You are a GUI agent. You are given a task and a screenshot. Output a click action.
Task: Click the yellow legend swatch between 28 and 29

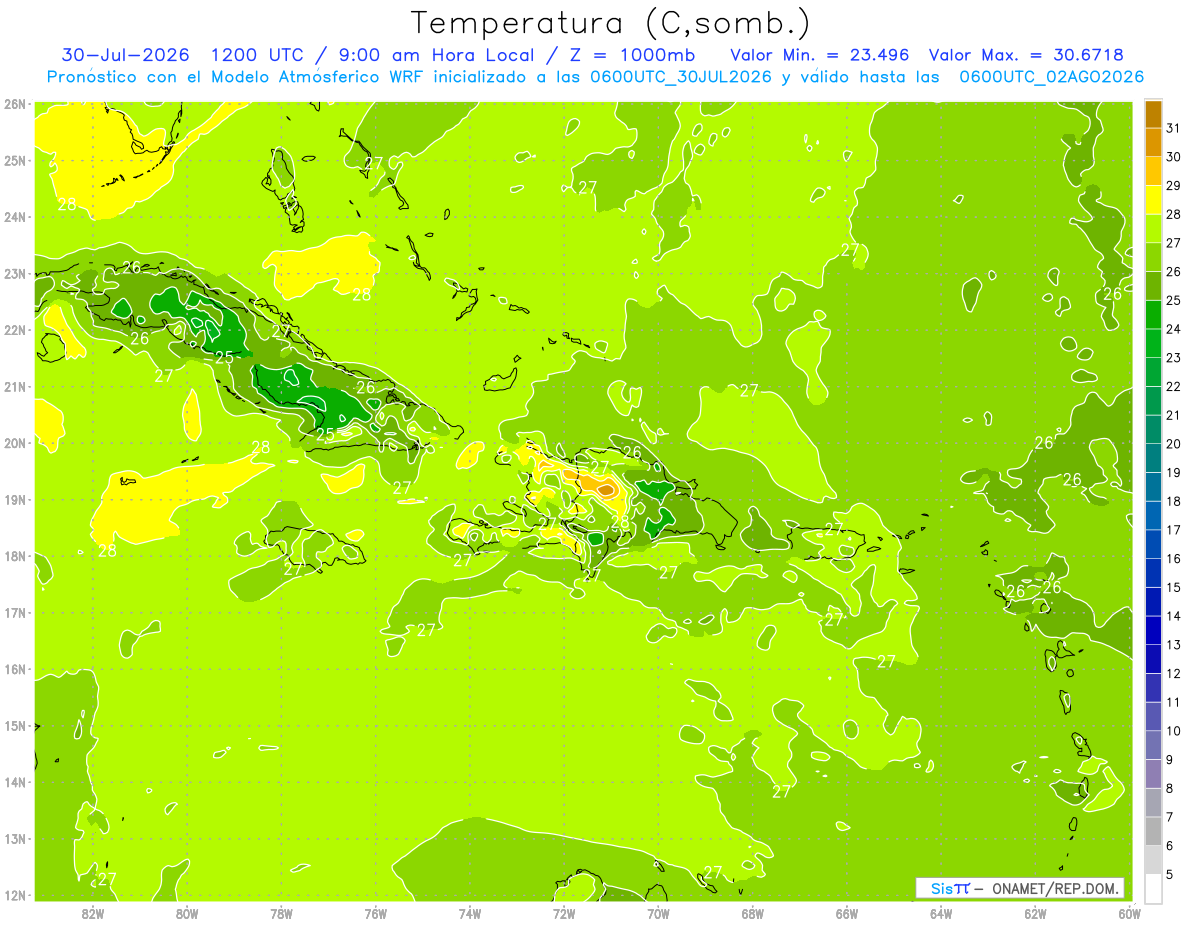pos(1153,200)
